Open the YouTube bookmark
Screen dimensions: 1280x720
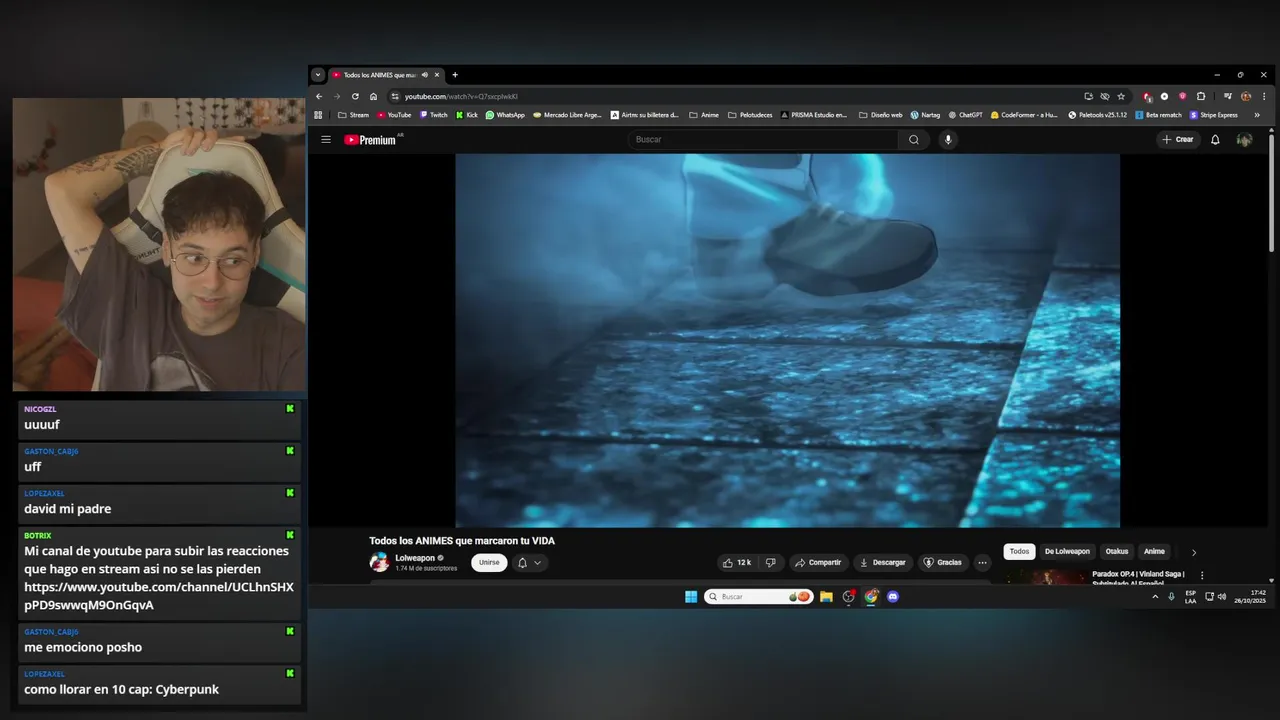394,115
